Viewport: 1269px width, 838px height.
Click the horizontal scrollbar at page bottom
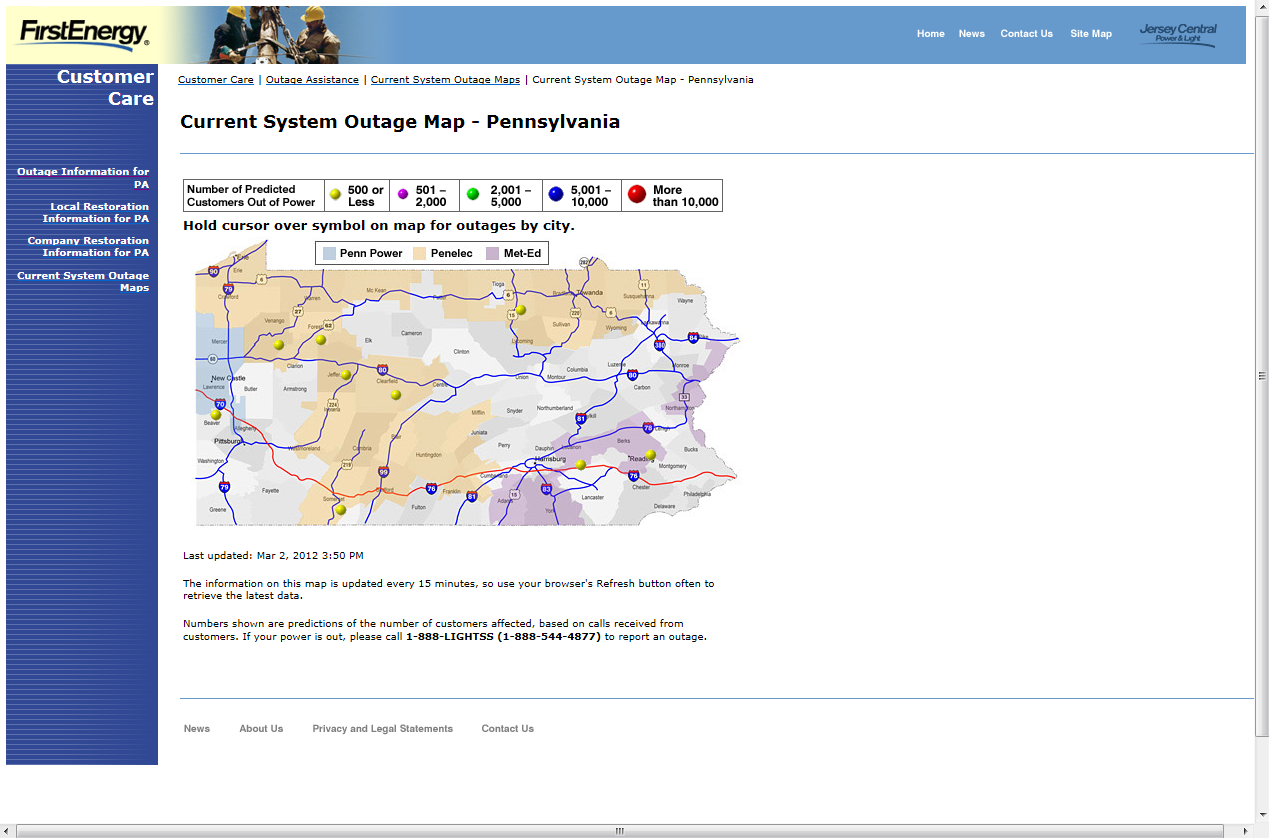(x=619, y=831)
